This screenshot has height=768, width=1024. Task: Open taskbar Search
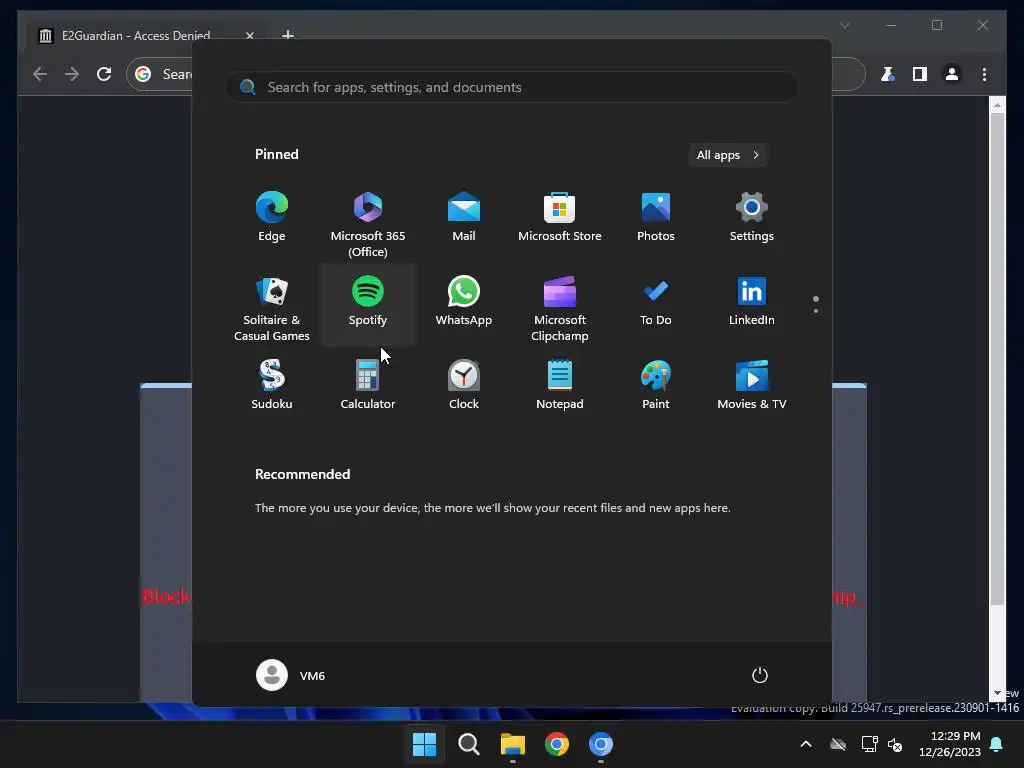click(x=468, y=744)
